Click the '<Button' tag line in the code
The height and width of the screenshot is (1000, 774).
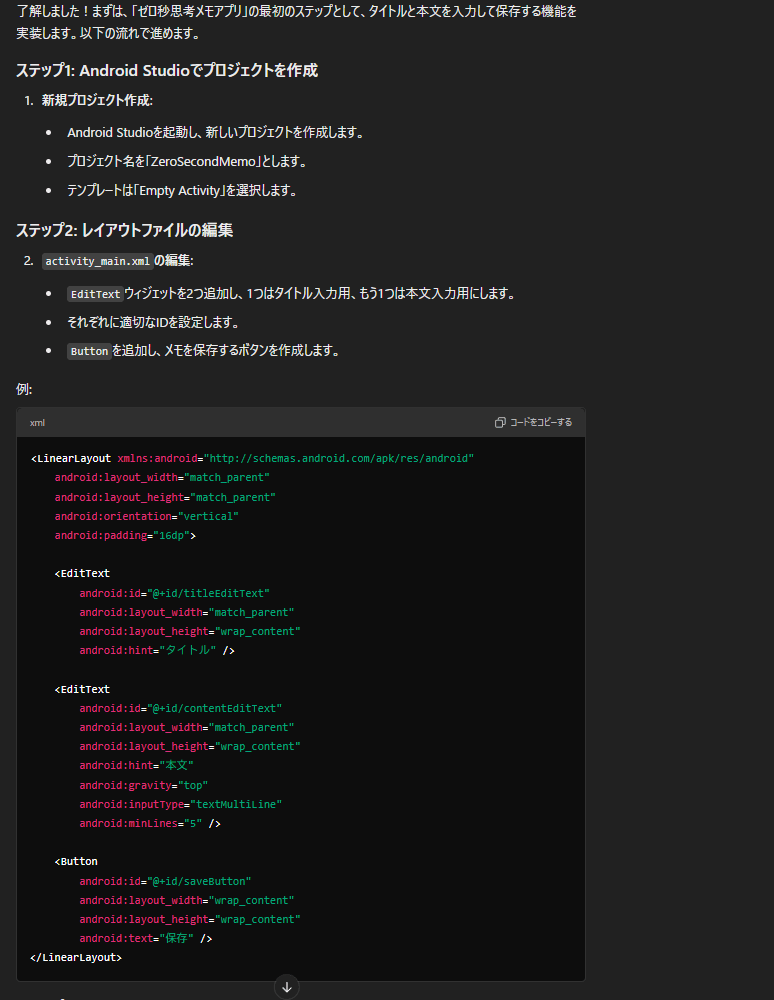coord(77,862)
